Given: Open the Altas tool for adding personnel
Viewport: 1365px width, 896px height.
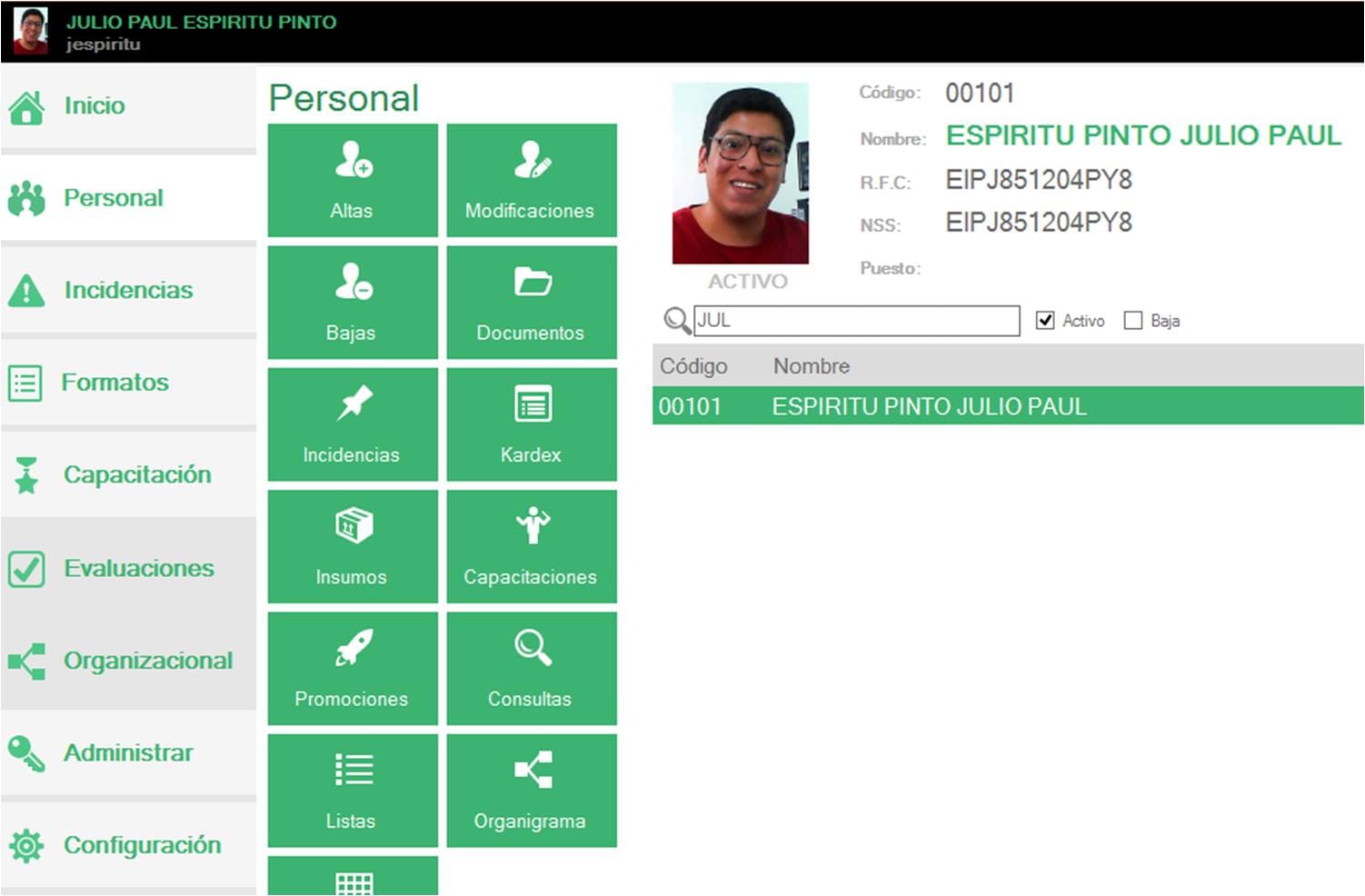Looking at the screenshot, I should (352, 180).
